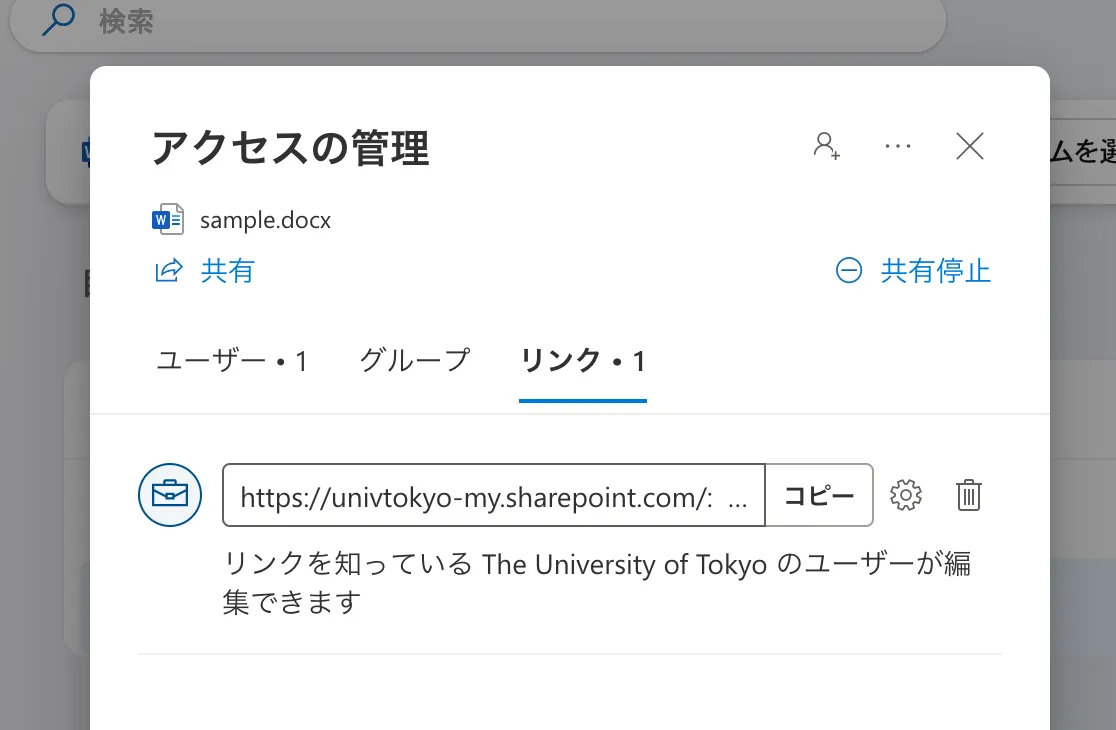
Task: Click the share arrow icon
Action: (x=169, y=271)
